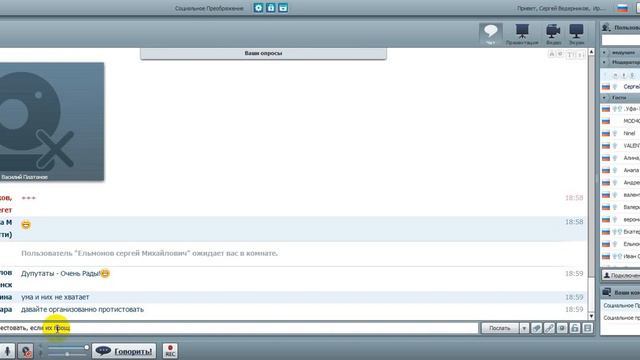Image resolution: width=640 pixels, height=360 pixels.
Task: Click the lock icon in the title bar
Action: [271, 8]
